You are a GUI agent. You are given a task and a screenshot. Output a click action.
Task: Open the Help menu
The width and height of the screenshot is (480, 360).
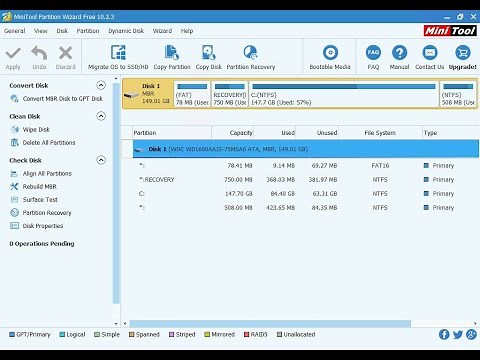(x=187, y=31)
